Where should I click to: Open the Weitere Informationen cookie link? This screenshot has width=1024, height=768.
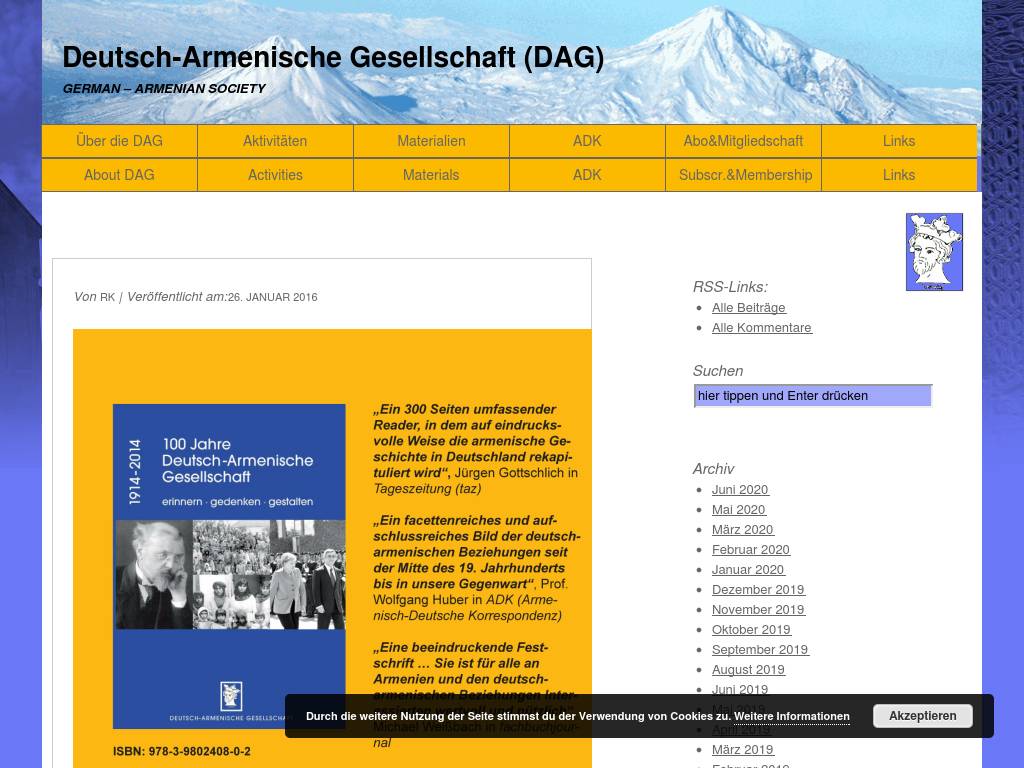(791, 717)
